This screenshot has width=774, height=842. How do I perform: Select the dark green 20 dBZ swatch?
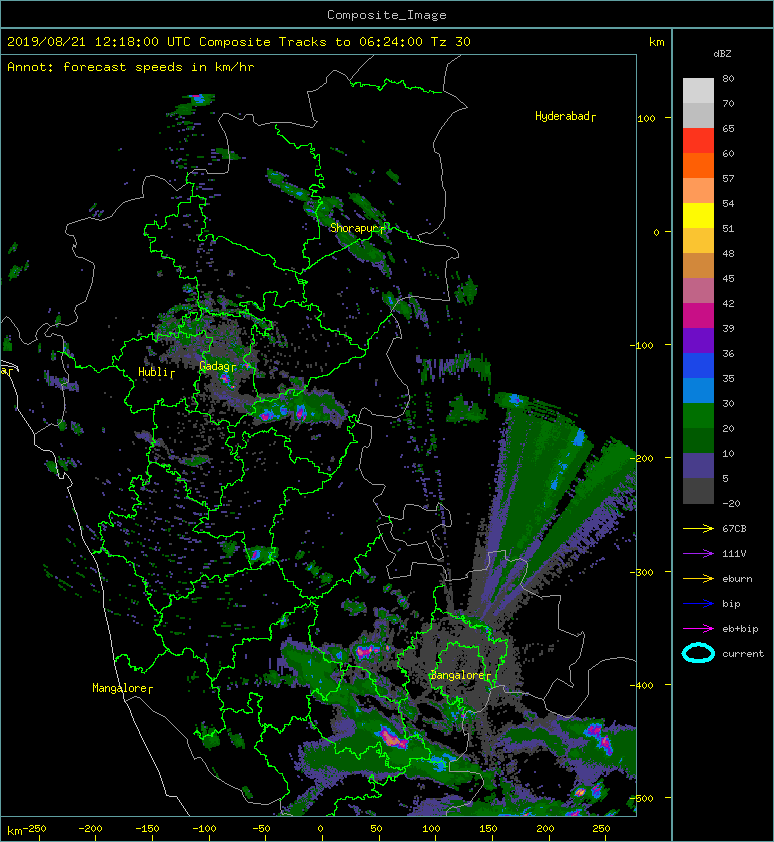698,440
